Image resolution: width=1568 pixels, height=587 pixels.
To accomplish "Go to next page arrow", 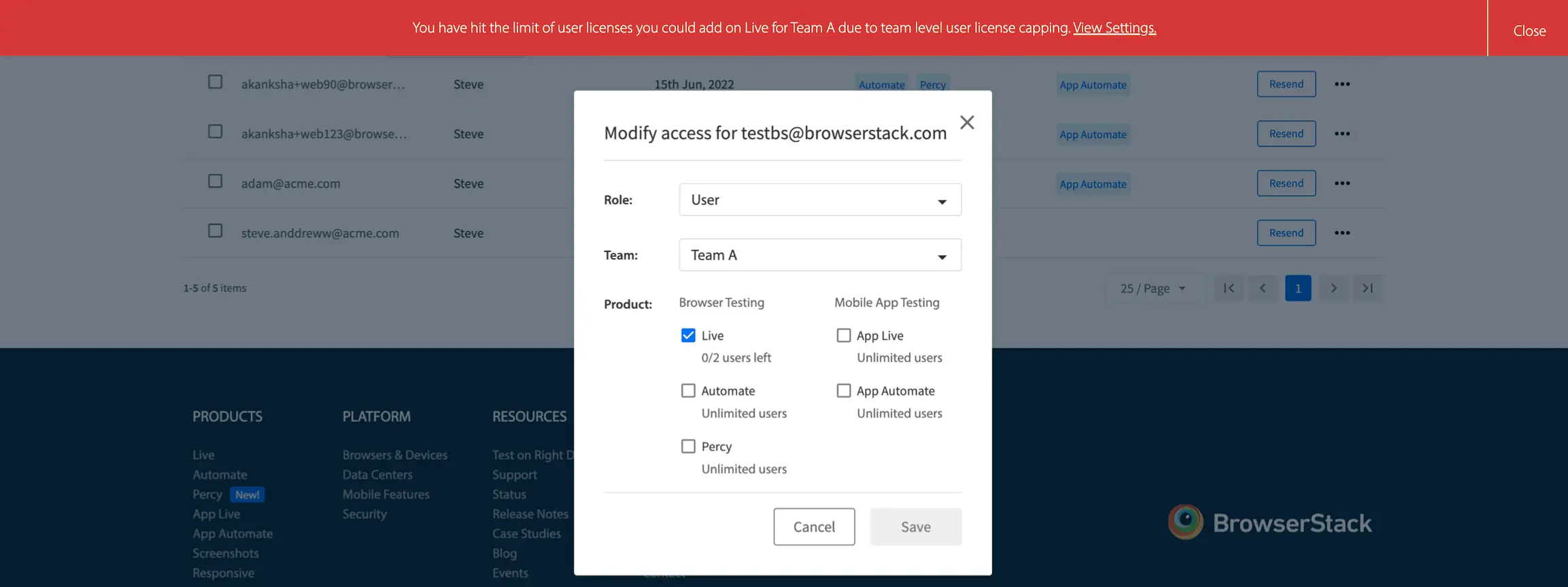I will click(1333, 288).
